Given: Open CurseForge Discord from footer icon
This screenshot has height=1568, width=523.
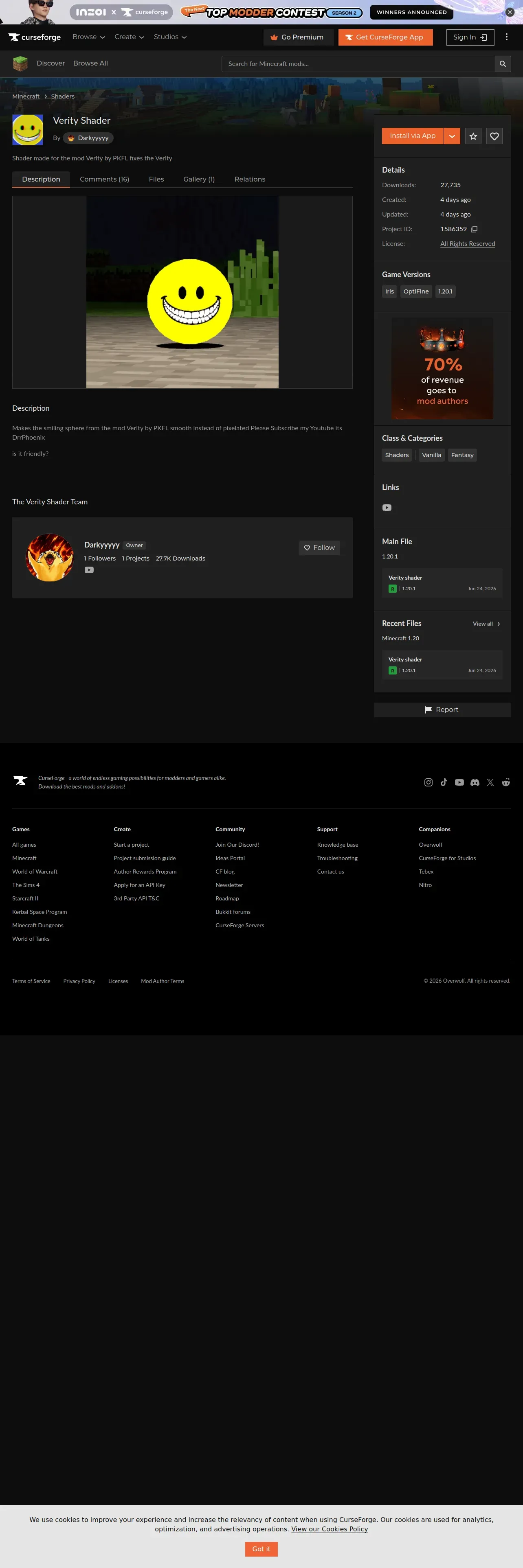Looking at the screenshot, I should pos(475,782).
